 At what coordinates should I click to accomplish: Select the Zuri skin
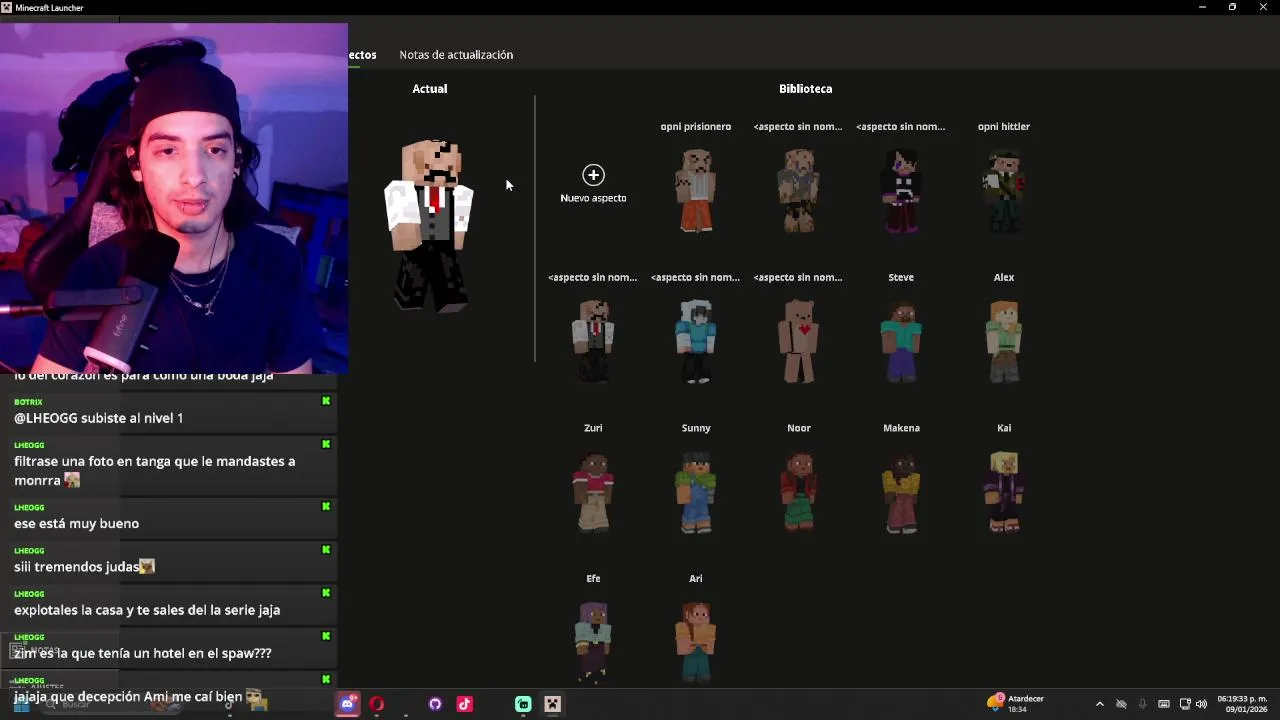click(593, 492)
